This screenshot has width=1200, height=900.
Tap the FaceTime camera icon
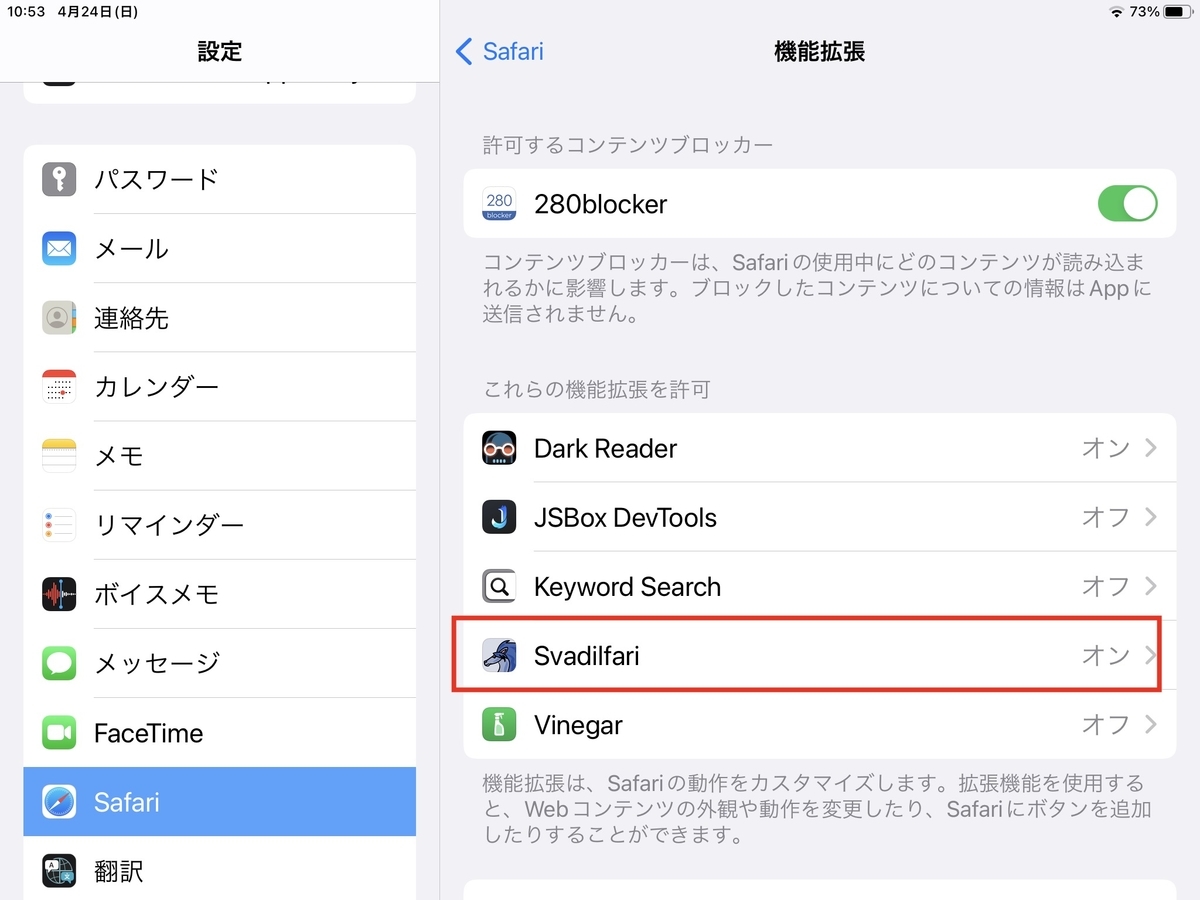[59, 733]
